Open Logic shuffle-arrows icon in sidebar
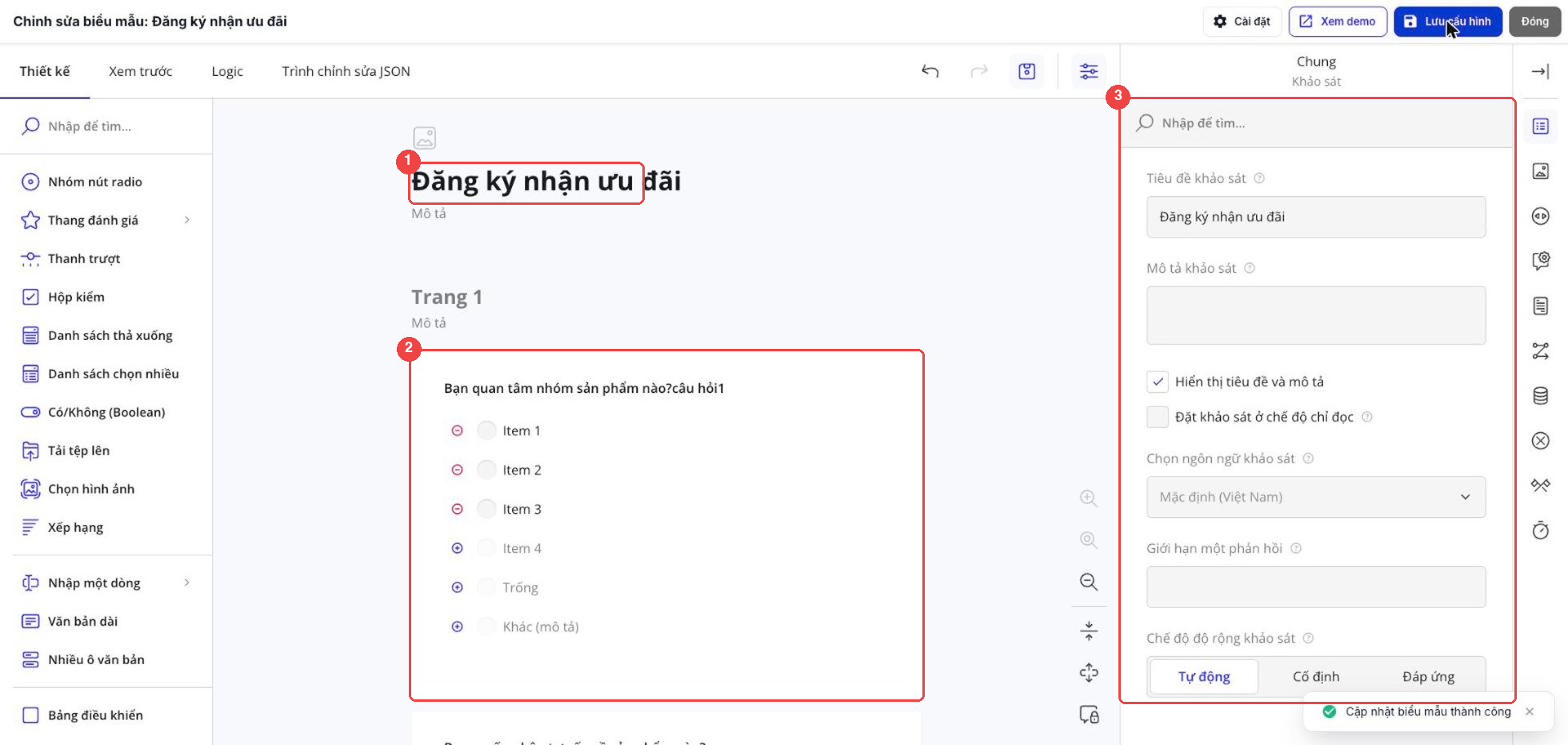The width and height of the screenshot is (1568, 745). click(x=1541, y=350)
